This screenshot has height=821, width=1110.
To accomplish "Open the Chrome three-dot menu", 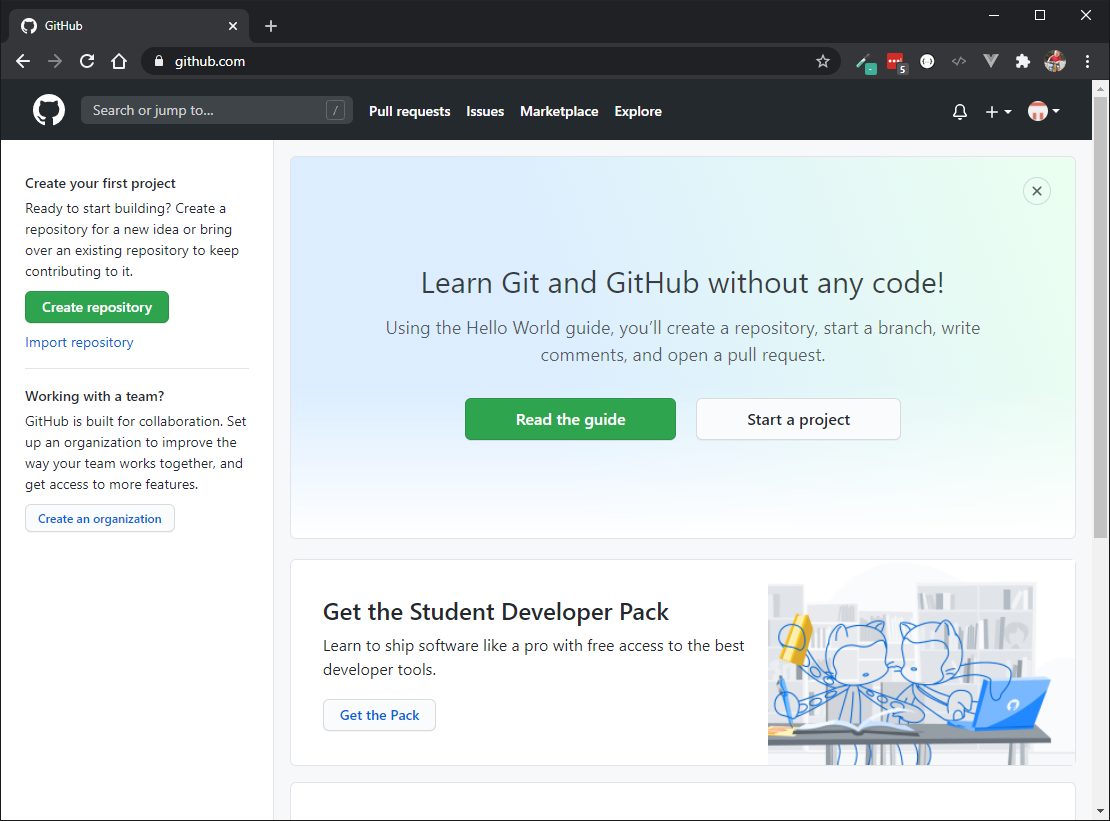I will pos(1087,62).
